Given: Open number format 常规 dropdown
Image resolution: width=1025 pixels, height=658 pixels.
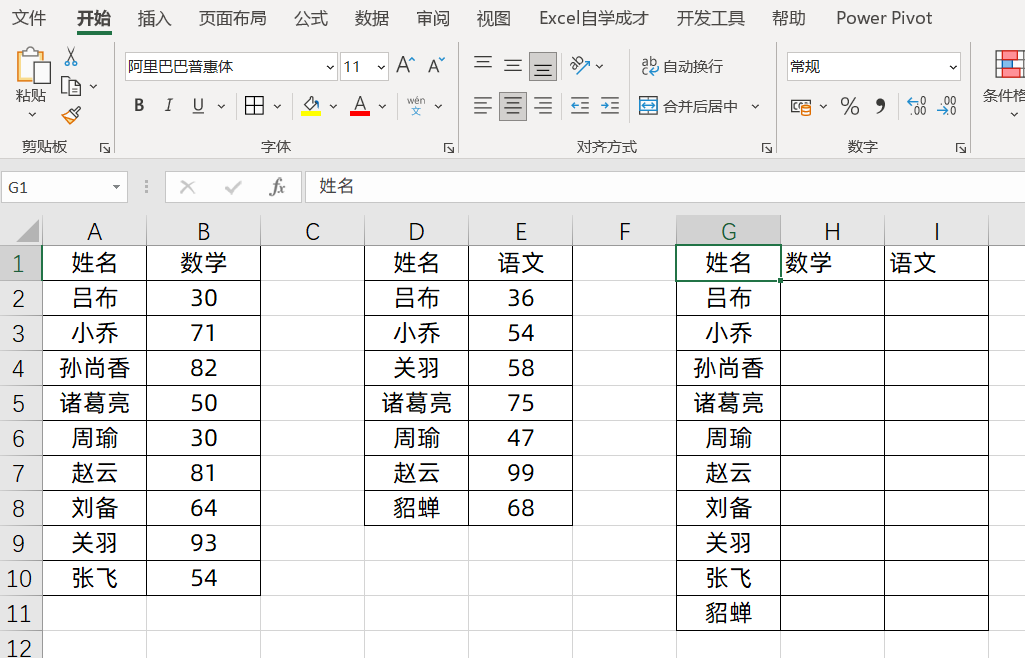Looking at the screenshot, I should coord(953,67).
